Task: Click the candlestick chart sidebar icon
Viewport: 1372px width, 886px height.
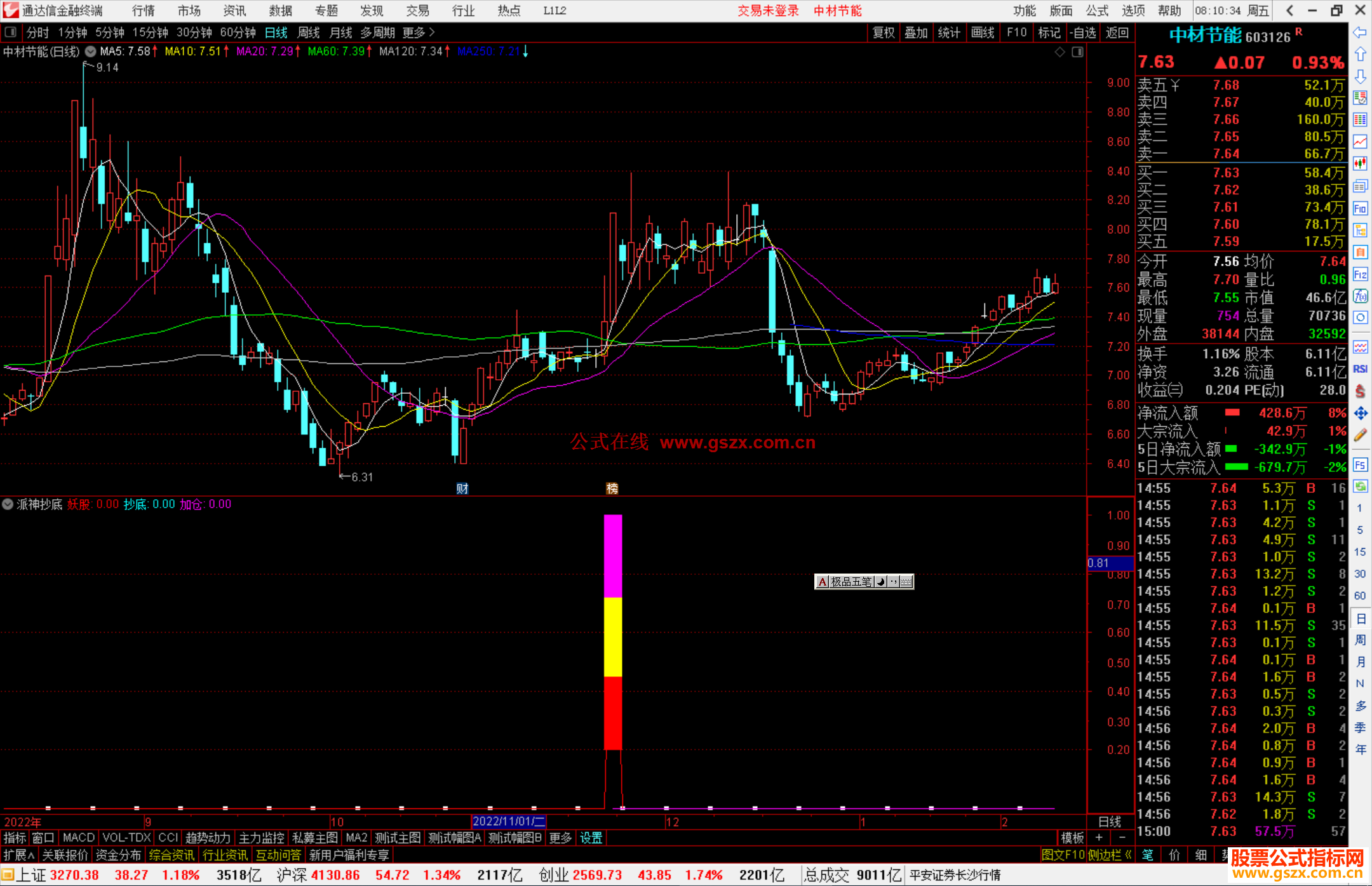Action: [x=1360, y=164]
